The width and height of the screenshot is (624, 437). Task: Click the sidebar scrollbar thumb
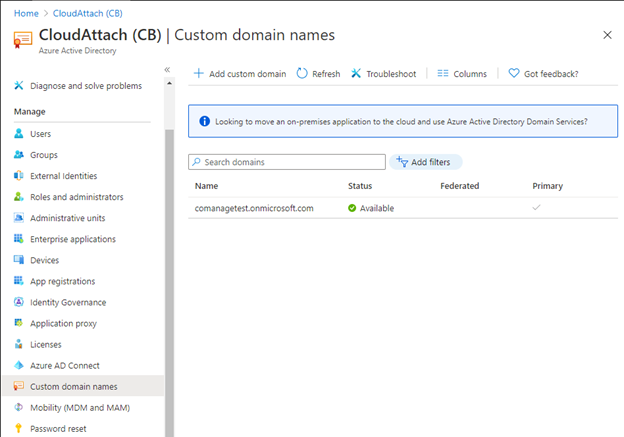[x=170, y=283]
